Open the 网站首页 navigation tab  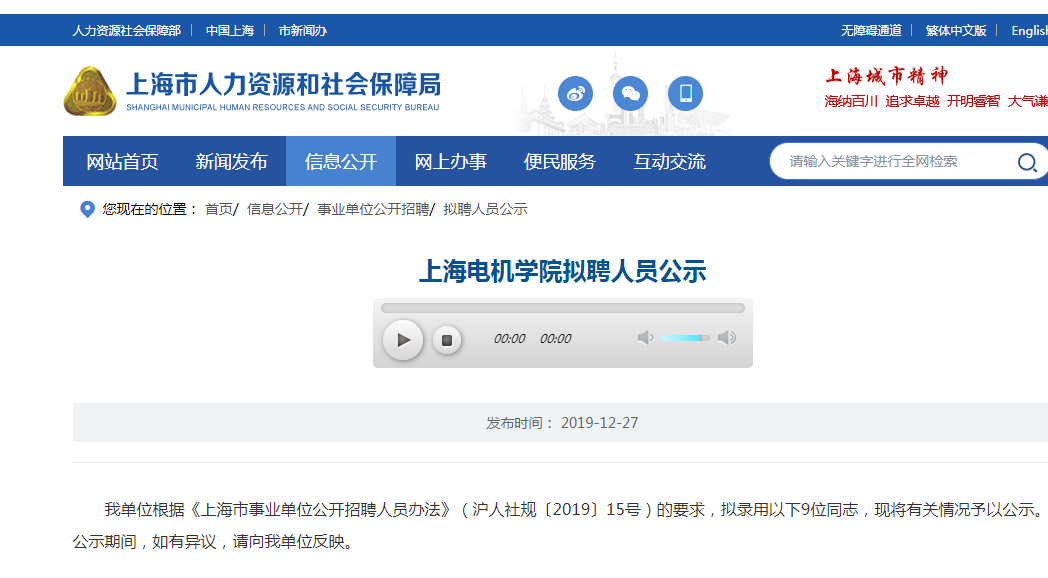pos(122,162)
